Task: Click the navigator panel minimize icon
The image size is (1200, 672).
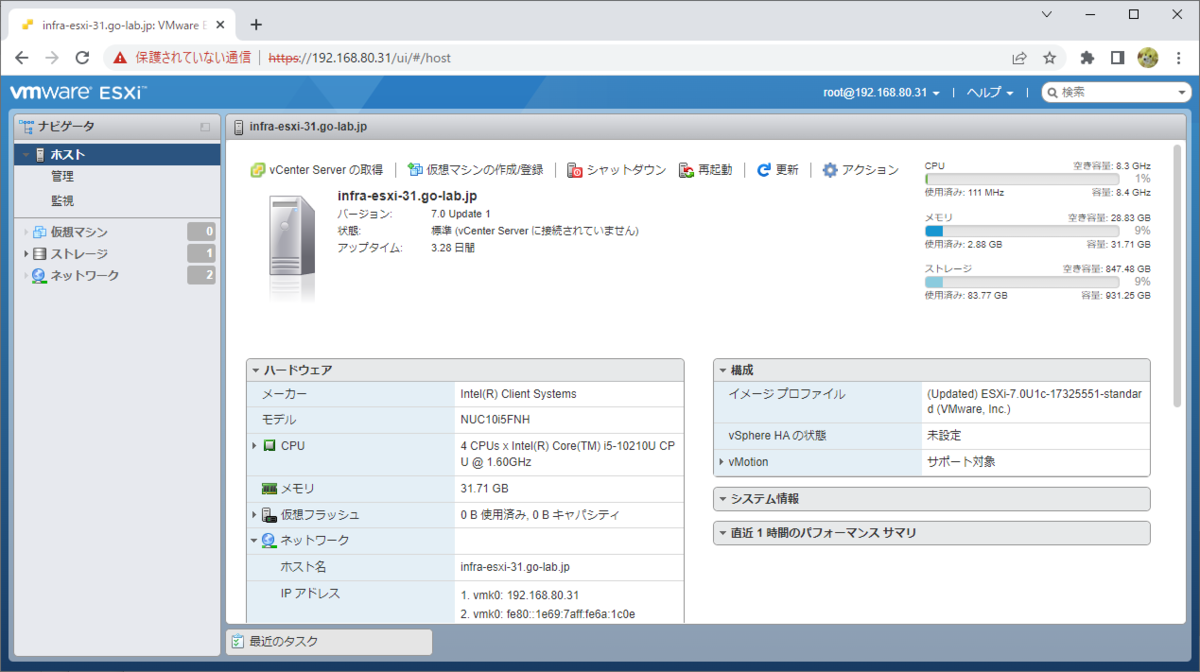Action: [x=205, y=127]
